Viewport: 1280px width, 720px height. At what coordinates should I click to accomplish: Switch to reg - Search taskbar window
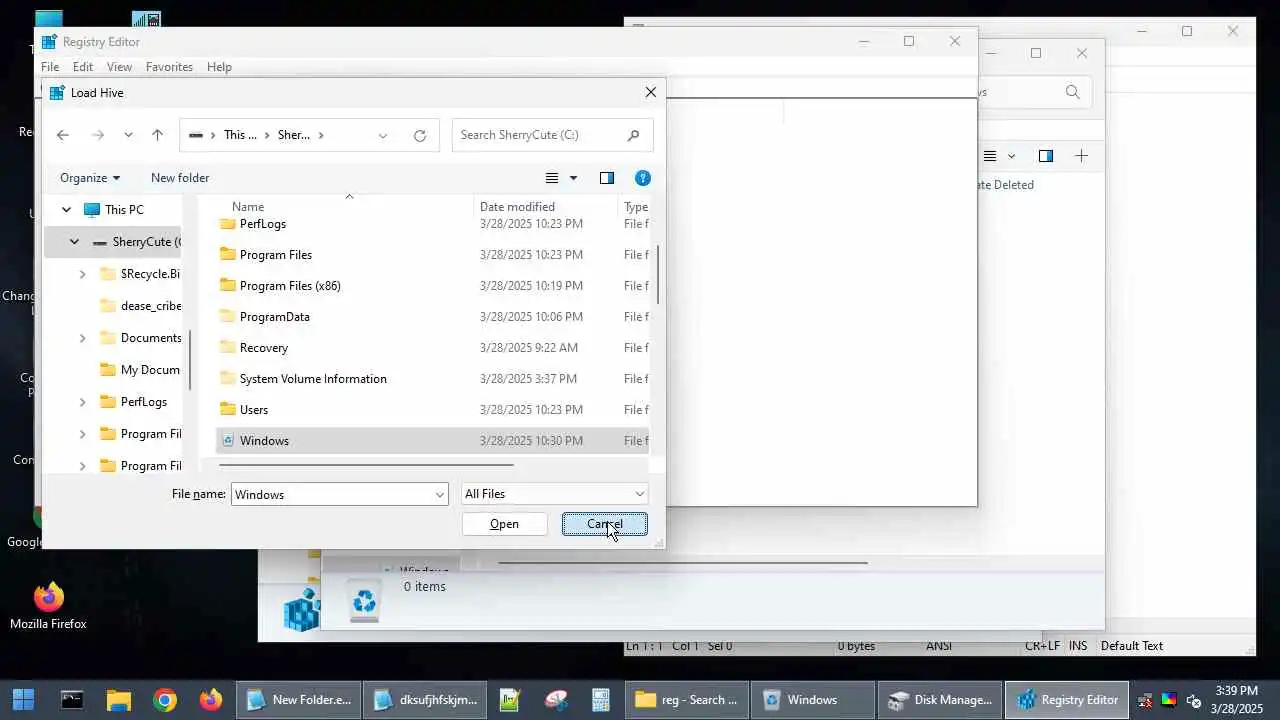click(688, 700)
